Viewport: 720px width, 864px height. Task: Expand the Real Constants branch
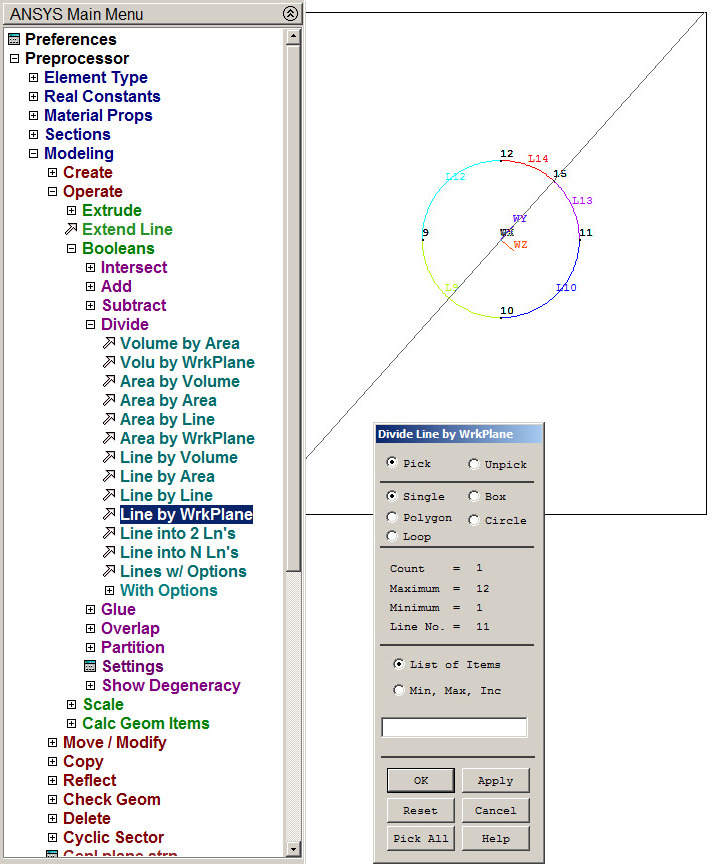click(x=34, y=96)
